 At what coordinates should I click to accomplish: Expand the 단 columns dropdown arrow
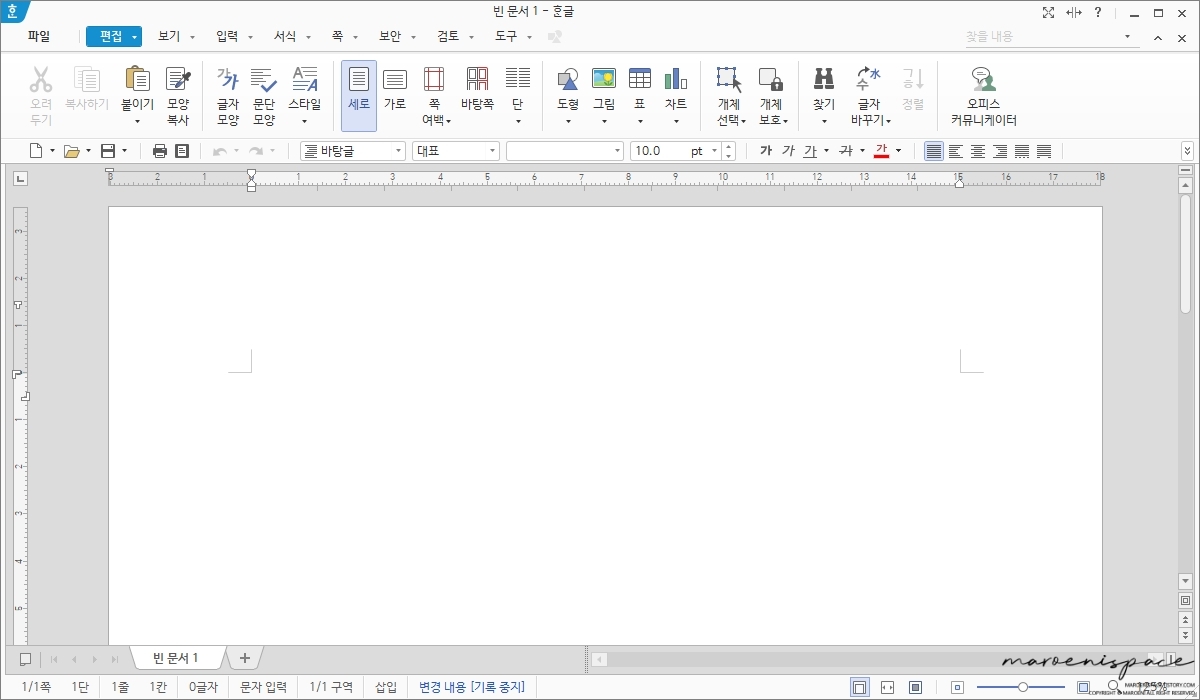518,122
